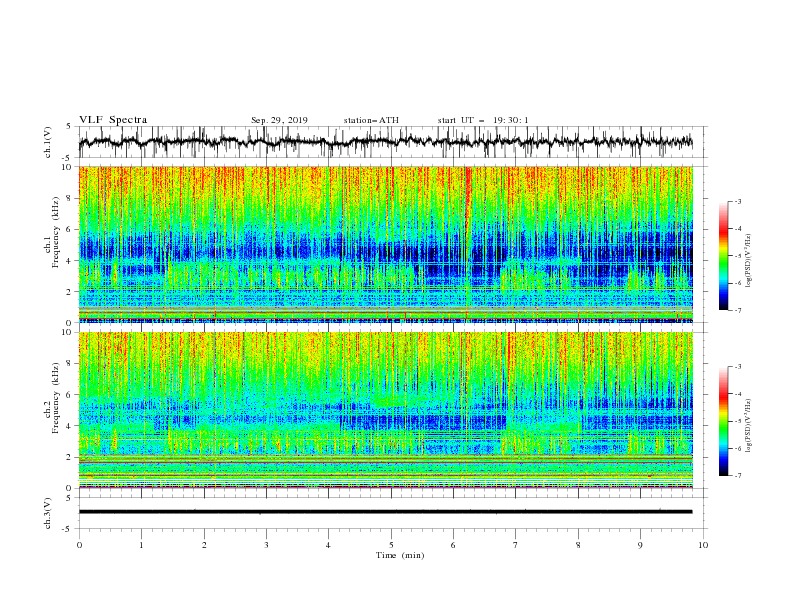
Task: Click the "10" frequency tick on ch.1 spectrogram
Action: 67,167
